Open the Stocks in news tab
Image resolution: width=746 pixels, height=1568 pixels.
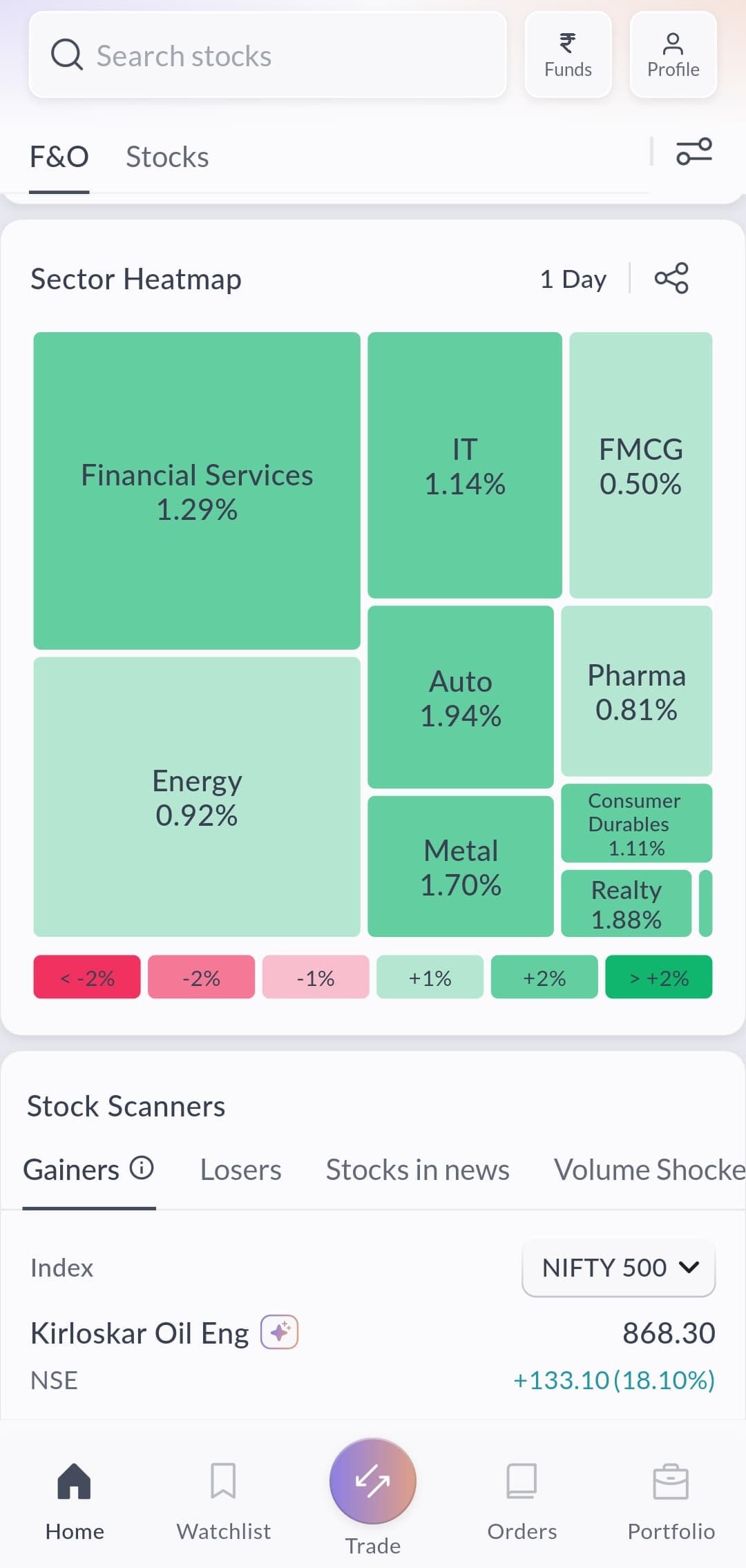(417, 1170)
